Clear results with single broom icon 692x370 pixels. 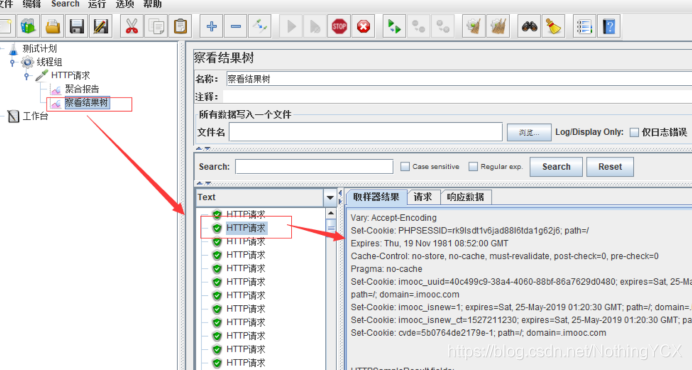click(474, 26)
